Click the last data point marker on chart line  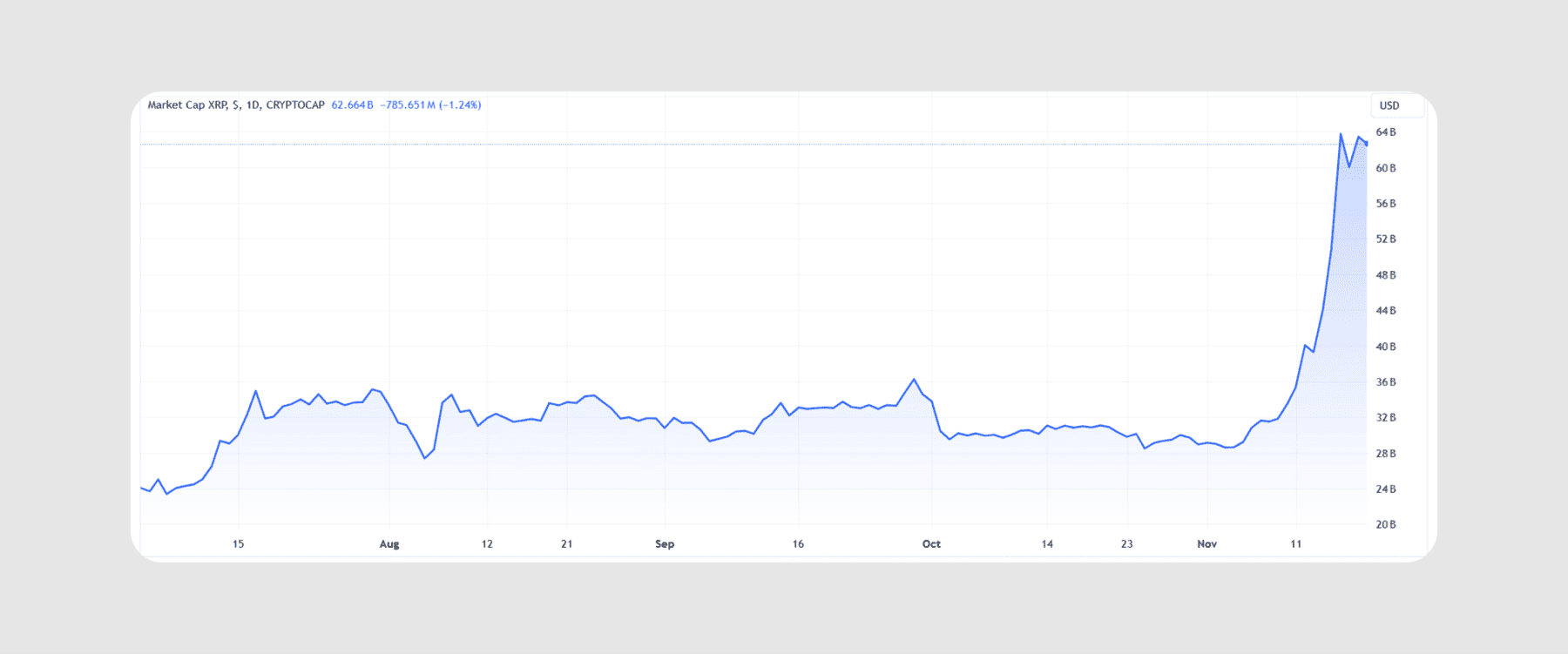click(x=1366, y=144)
